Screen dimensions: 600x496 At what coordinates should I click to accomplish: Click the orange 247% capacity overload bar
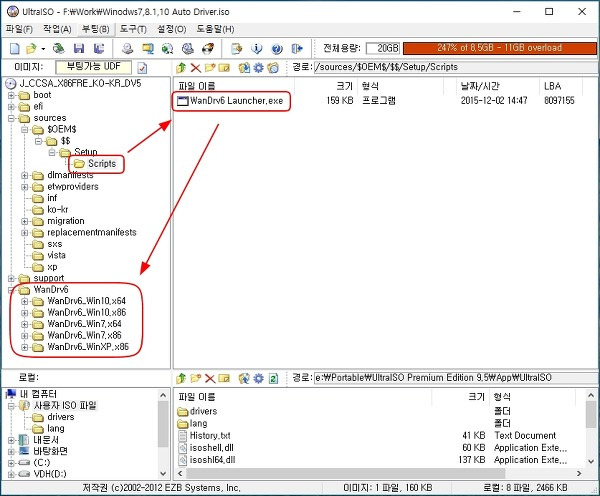tap(500, 48)
